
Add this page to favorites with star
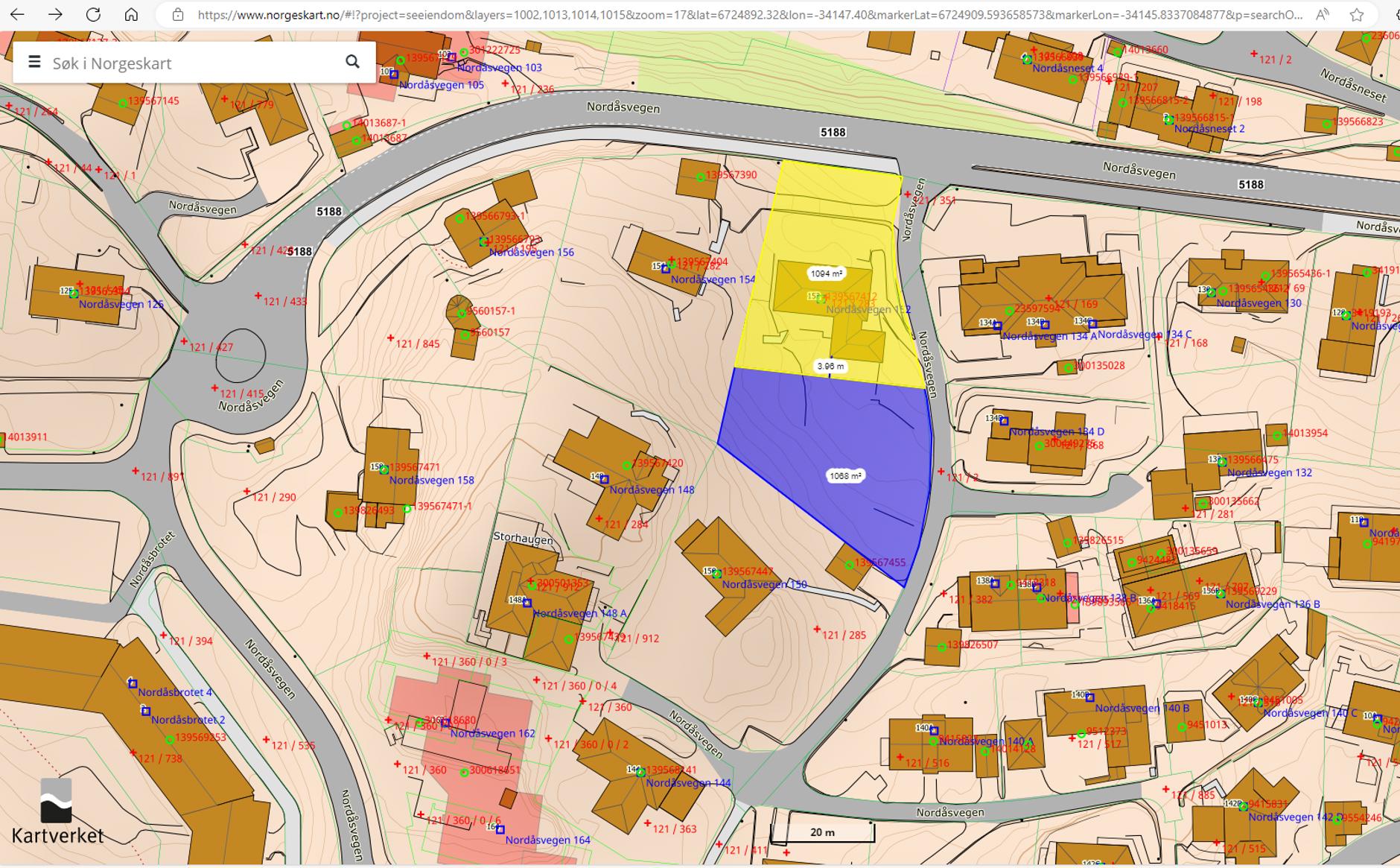[1357, 14]
